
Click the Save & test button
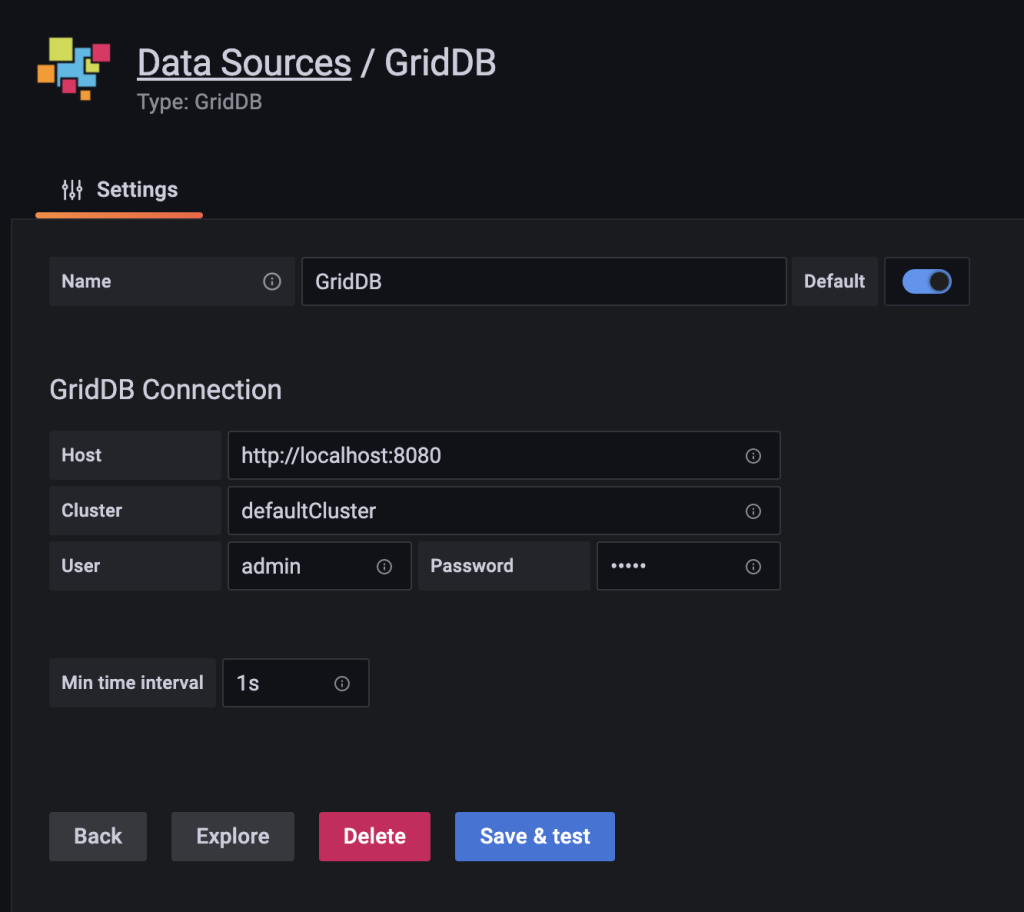[x=534, y=836]
